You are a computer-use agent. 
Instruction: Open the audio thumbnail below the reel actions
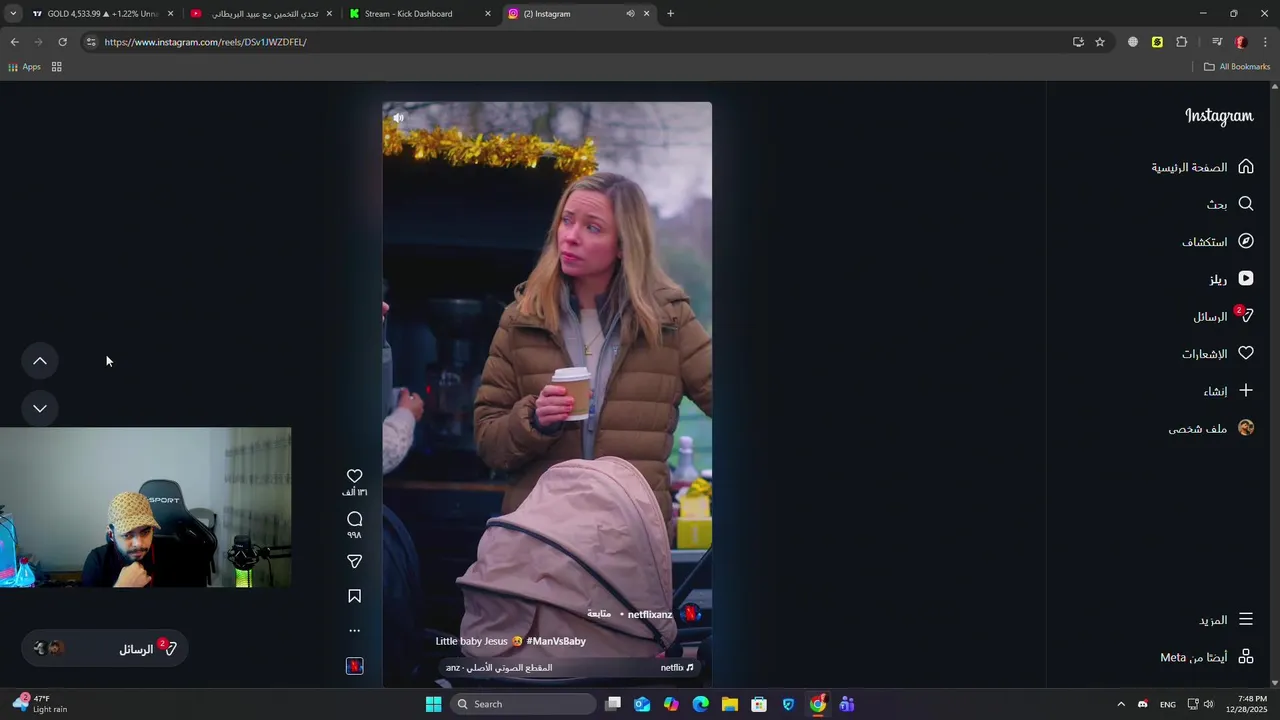point(354,666)
